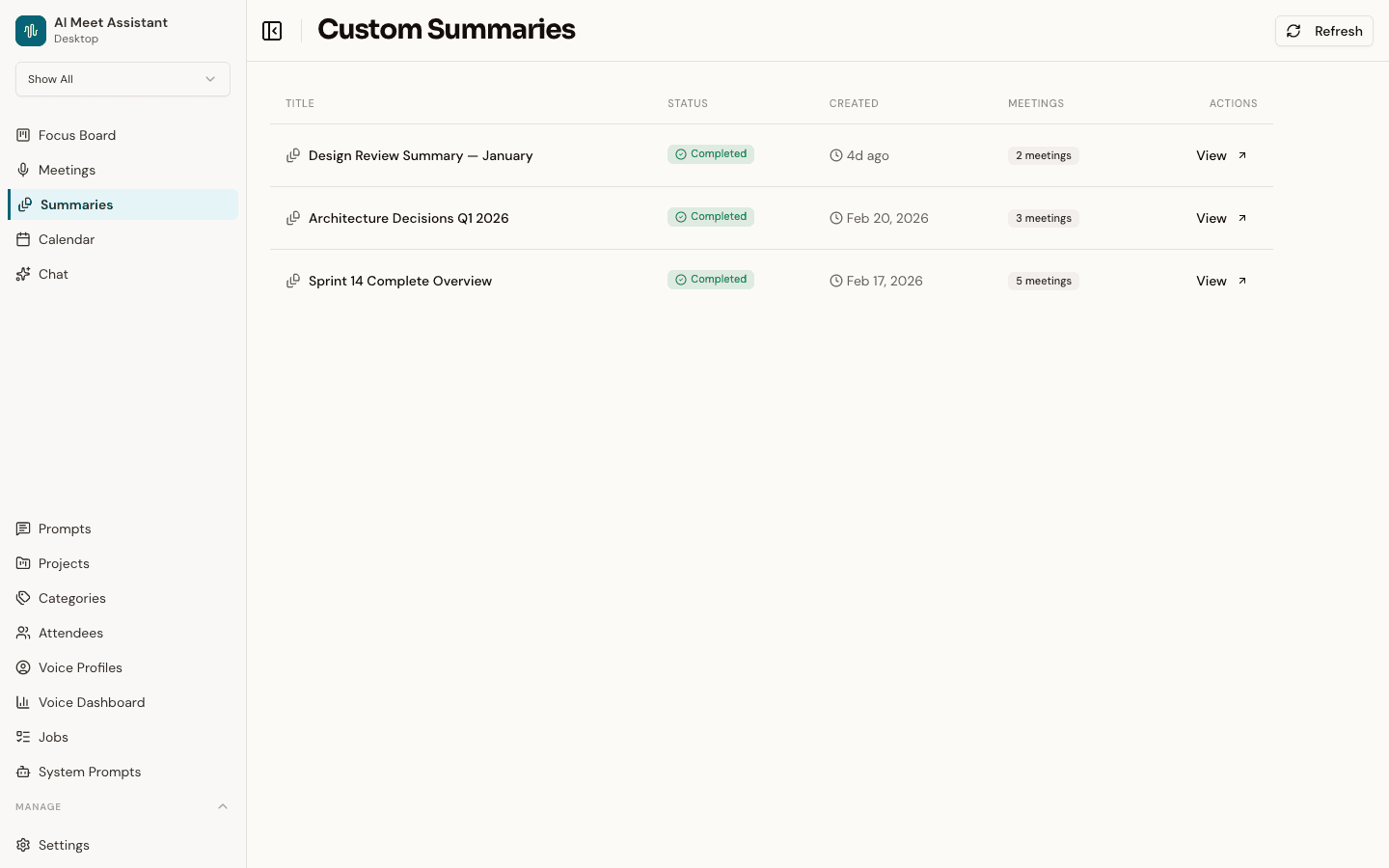The height and width of the screenshot is (868, 1389).
Task: Select the Meetings microphone icon
Action: coord(23,170)
